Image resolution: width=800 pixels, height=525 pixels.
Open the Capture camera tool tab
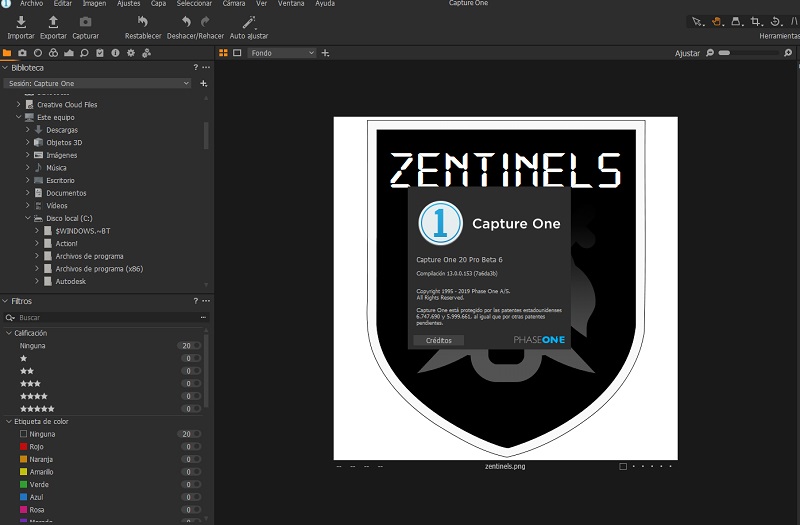tap(22, 52)
